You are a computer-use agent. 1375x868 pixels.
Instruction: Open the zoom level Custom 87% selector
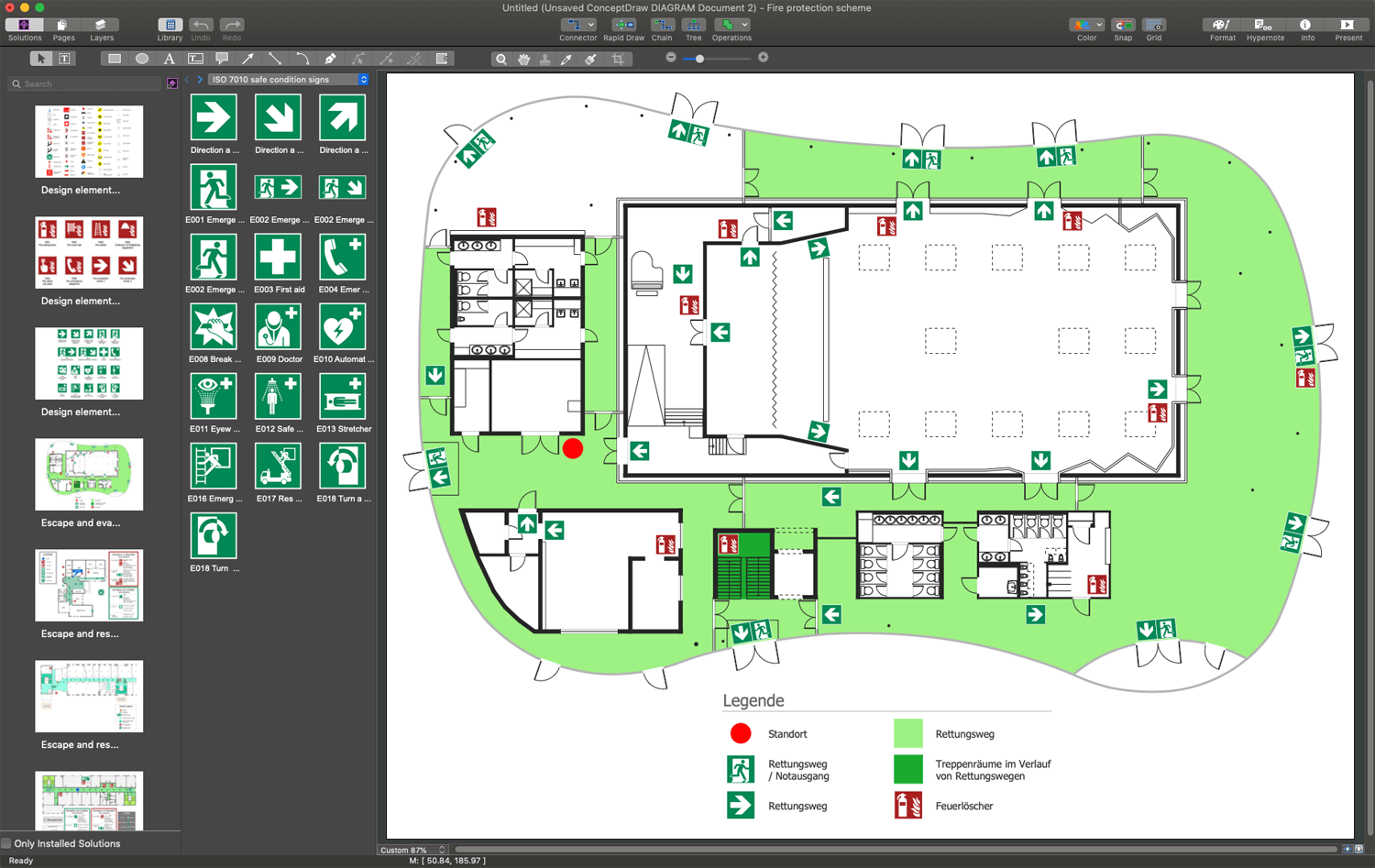click(411, 850)
